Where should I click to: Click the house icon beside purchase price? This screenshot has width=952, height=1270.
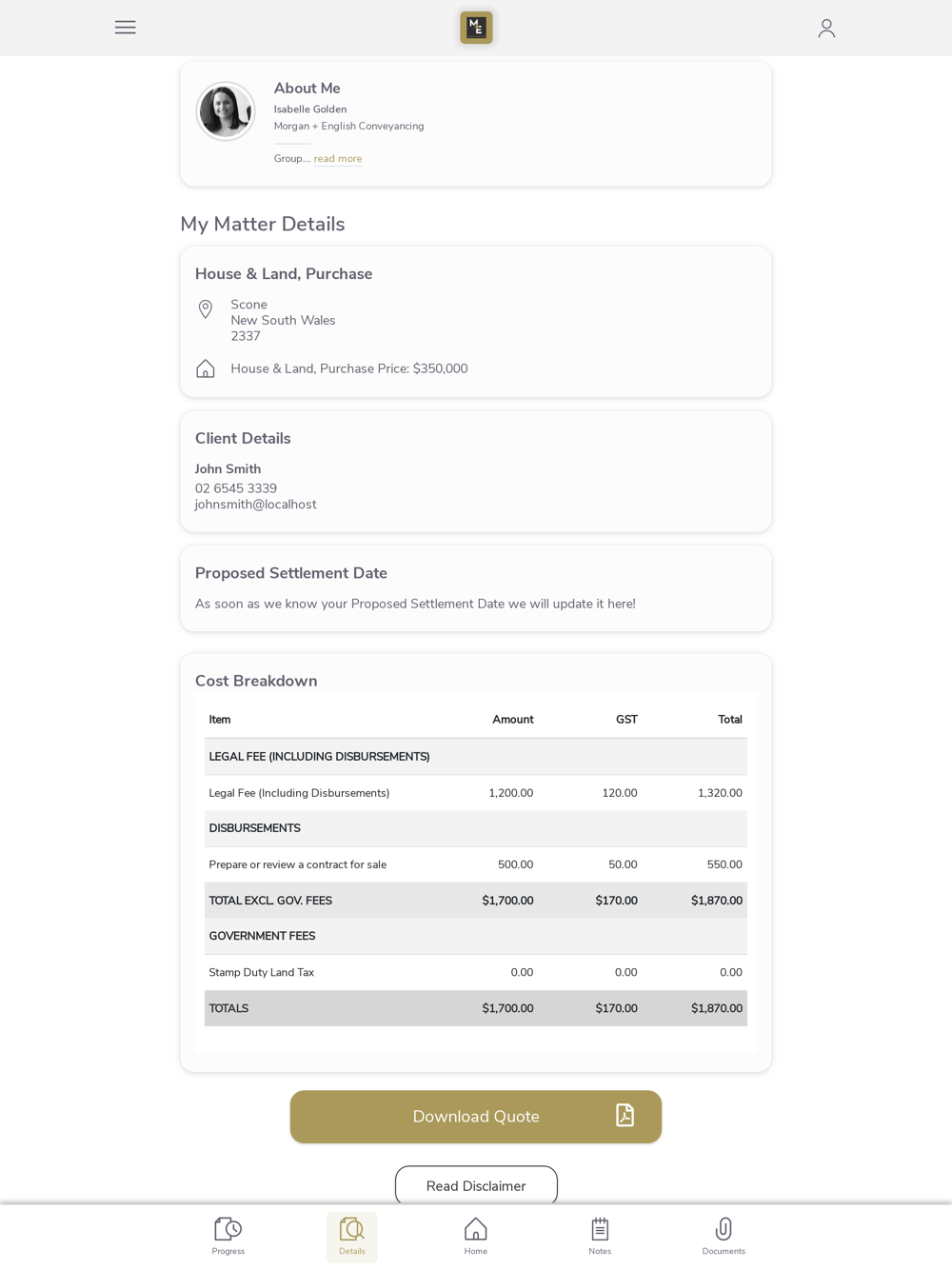[x=206, y=369]
